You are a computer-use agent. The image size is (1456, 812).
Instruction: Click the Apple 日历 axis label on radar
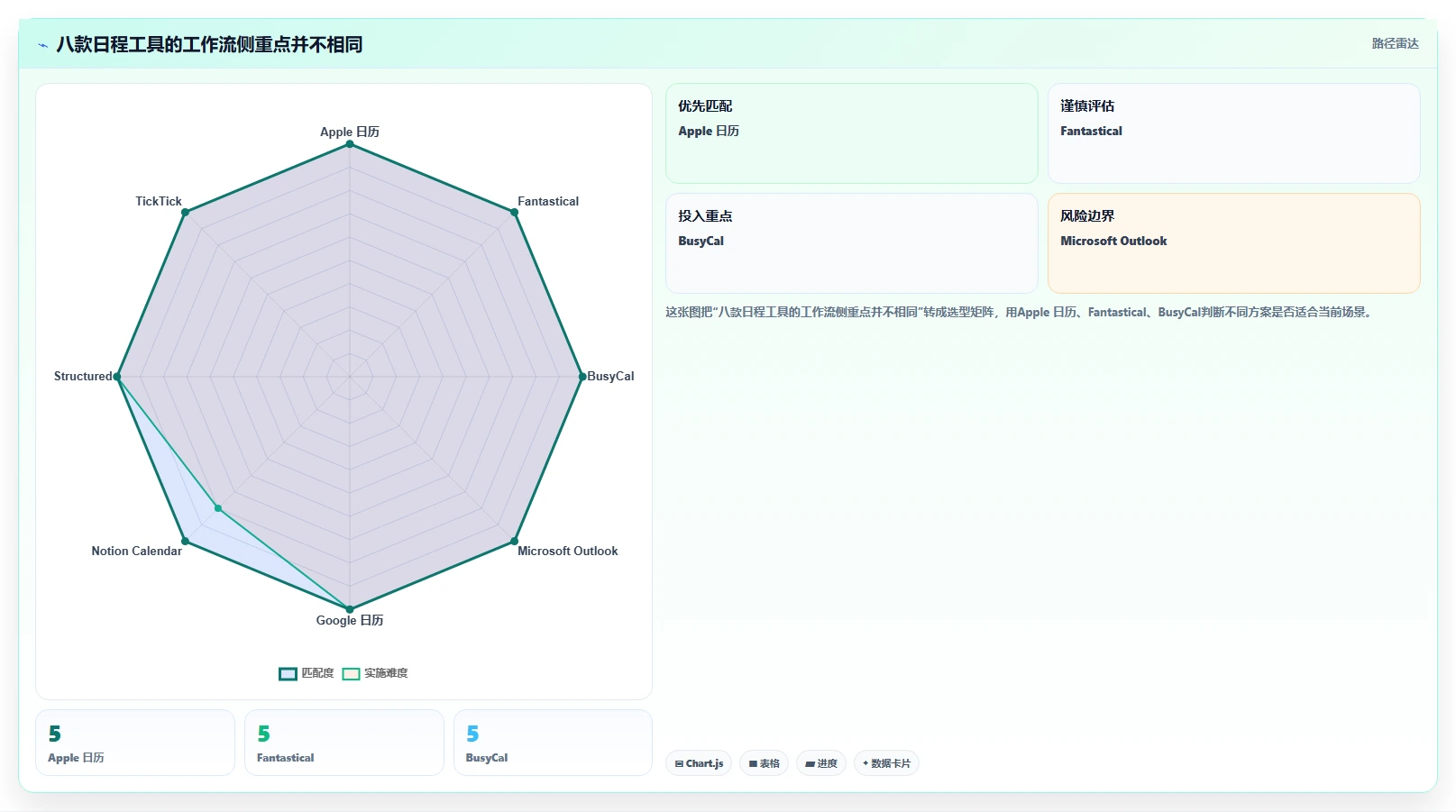350,132
